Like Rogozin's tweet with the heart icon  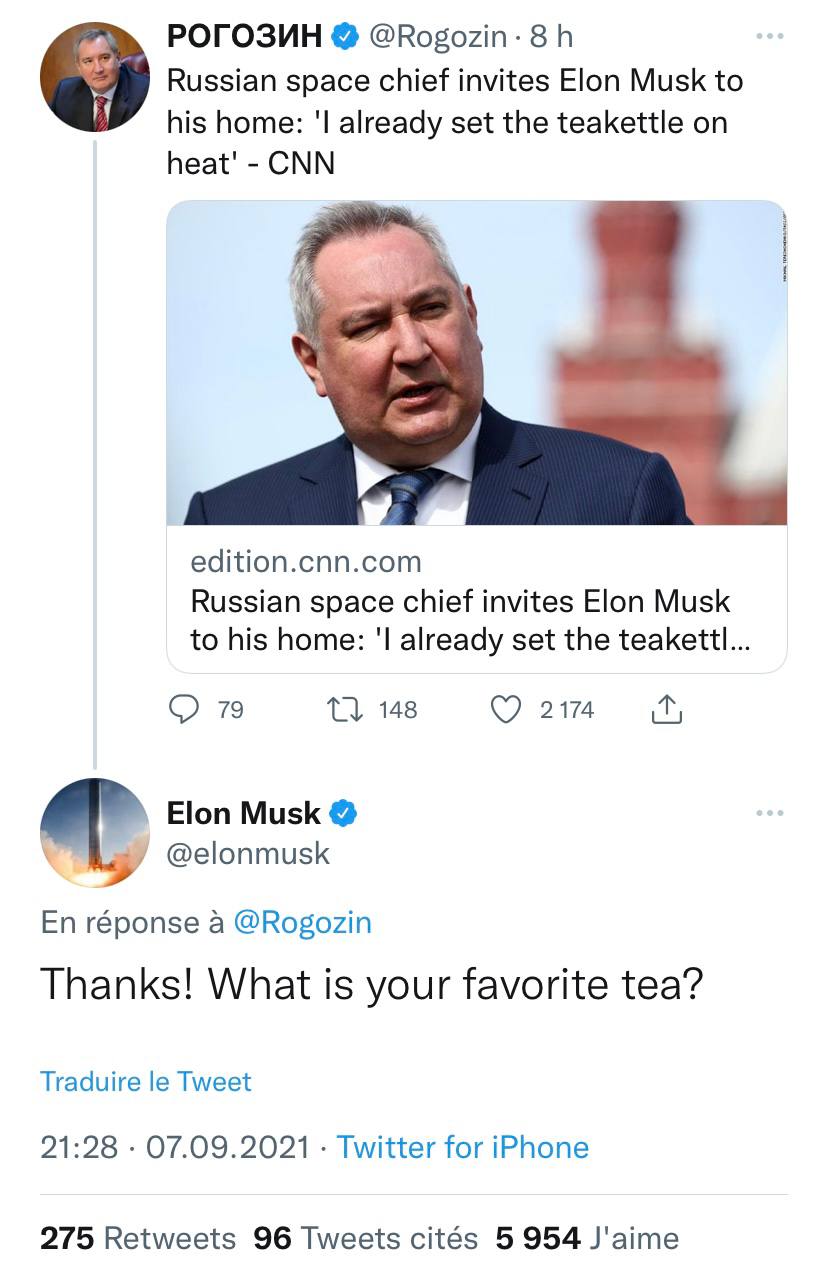[507, 709]
